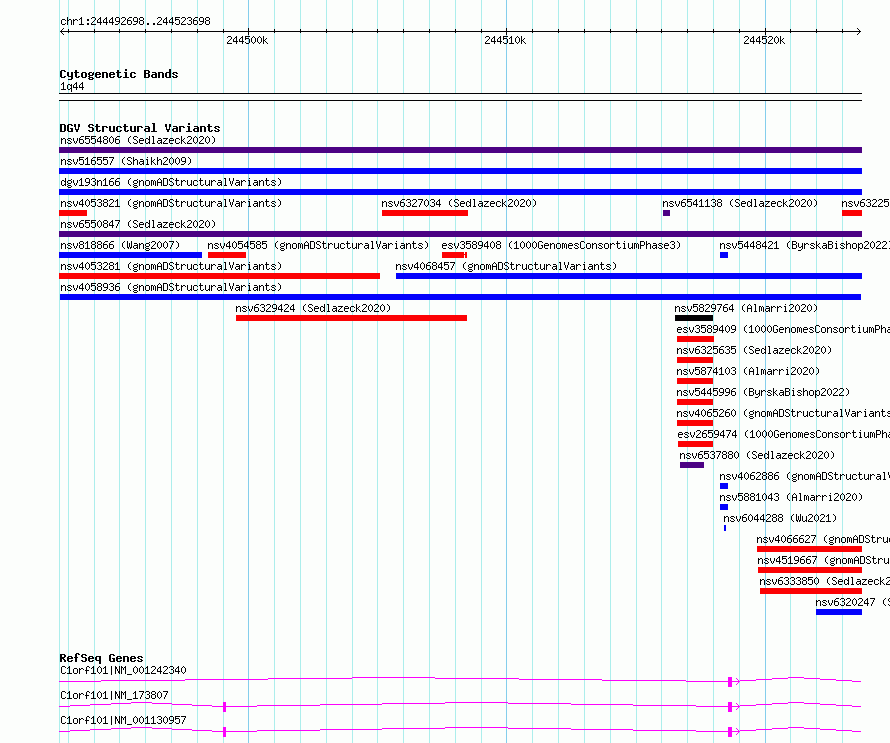Click nsv6325635 (Sedlazeck2020) label
890x743 pixels.
pos(754,350)
